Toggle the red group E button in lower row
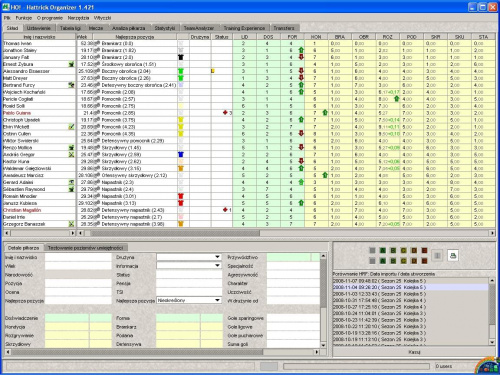 coord(424,261)
